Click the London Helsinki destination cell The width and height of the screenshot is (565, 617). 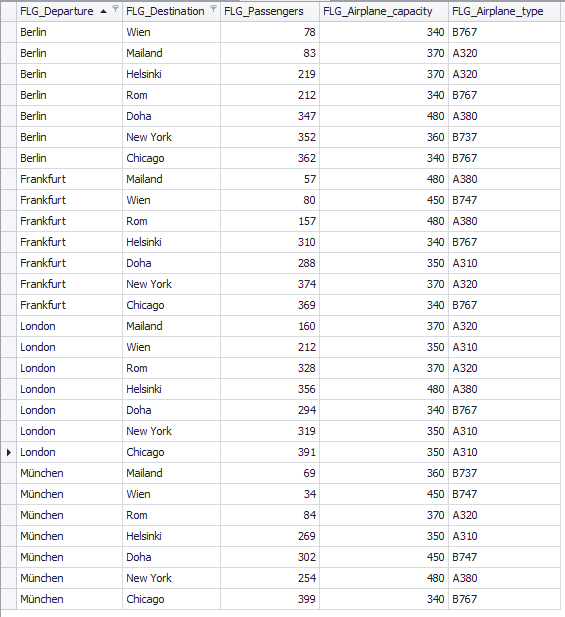[172, 389]
